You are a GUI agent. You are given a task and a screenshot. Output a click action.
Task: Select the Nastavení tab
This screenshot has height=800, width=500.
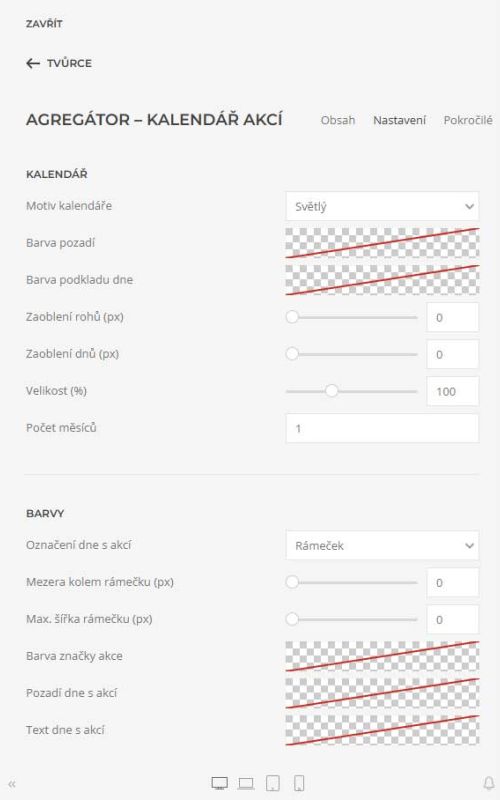[399, 120]
